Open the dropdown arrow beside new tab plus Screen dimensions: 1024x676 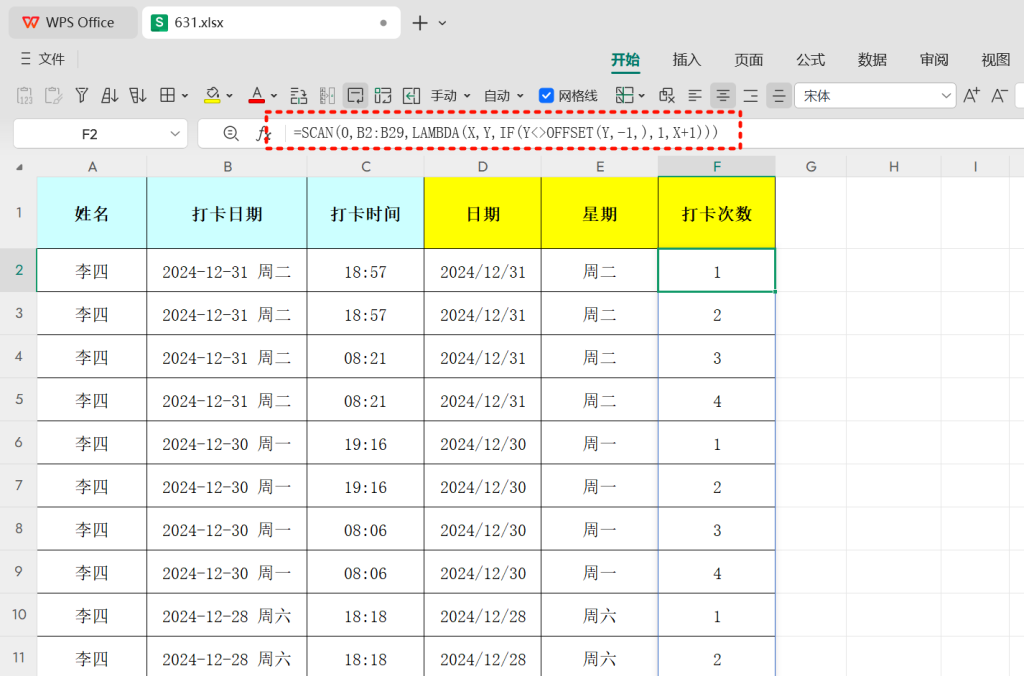(x=442, y=23)
